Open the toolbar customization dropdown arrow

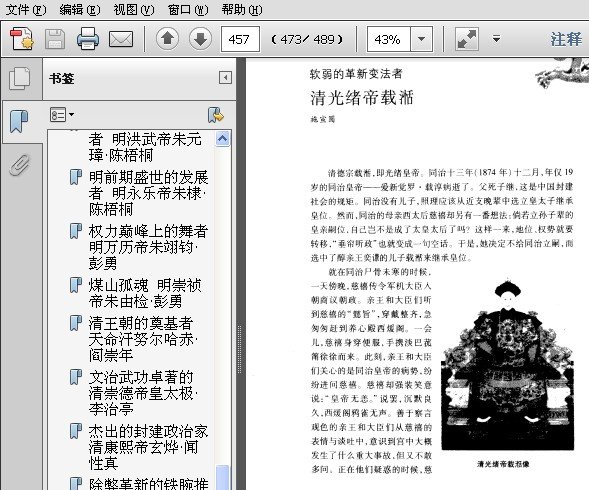[x=496, y=39]
